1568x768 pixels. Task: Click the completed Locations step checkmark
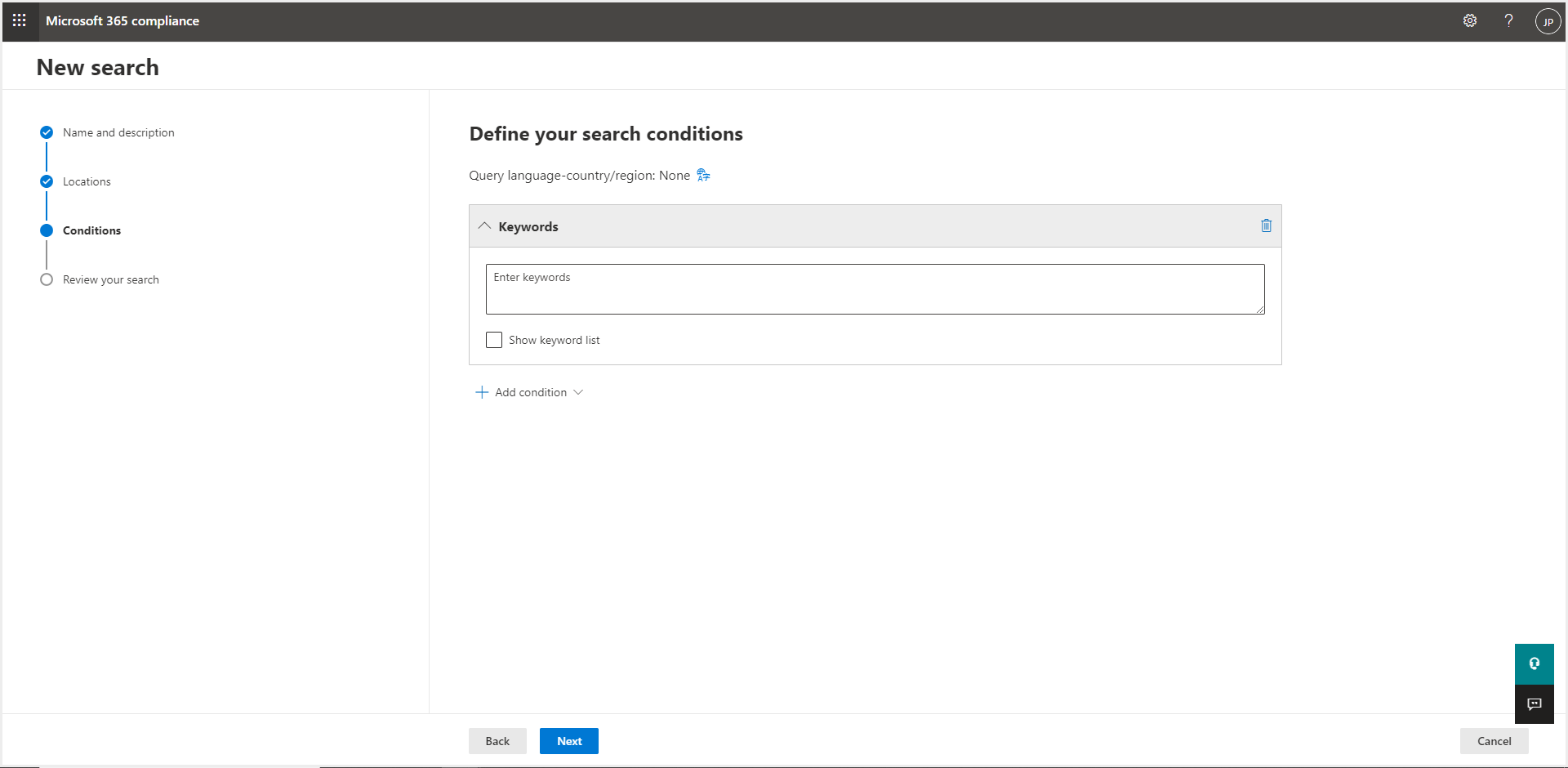[x=47, y=181]
